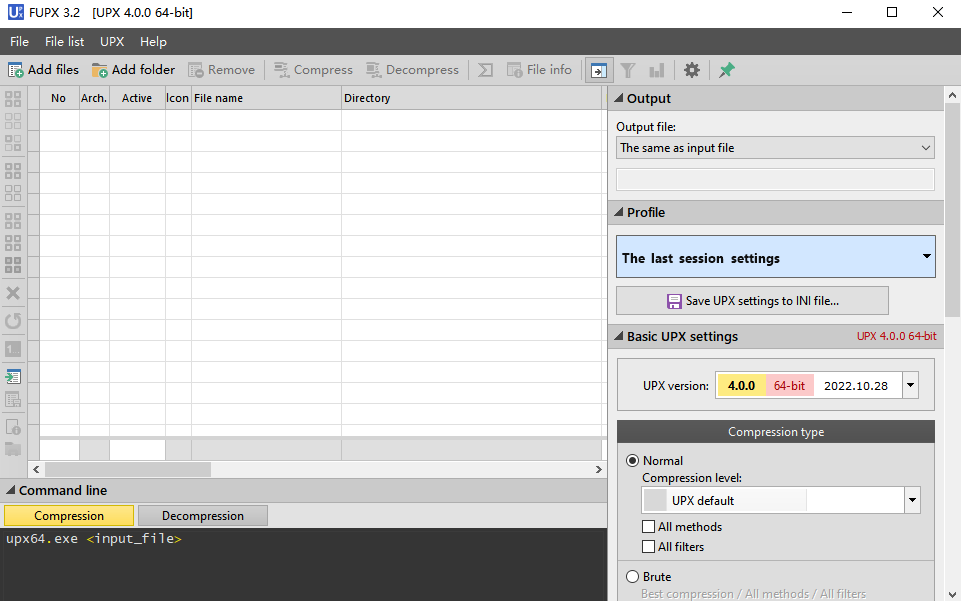The image size is (961, 601).
Task: Click the green pushpin stay-on-top icon
Action: click(726, 70)
